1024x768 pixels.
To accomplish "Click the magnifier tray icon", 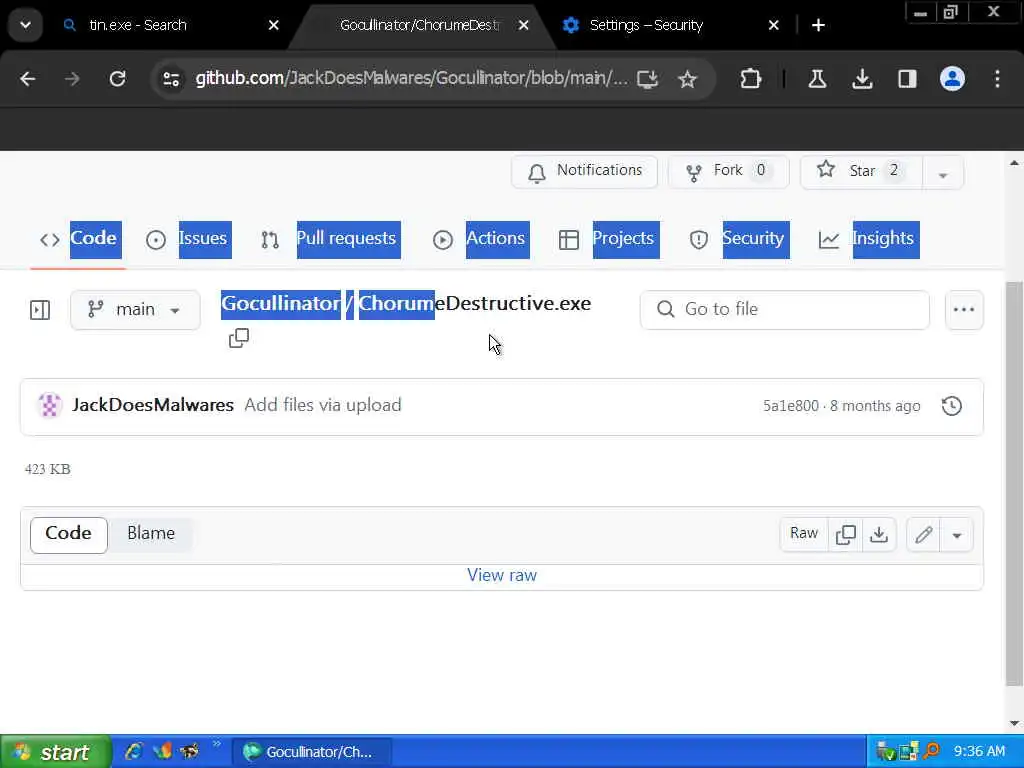I will point(932,752).
